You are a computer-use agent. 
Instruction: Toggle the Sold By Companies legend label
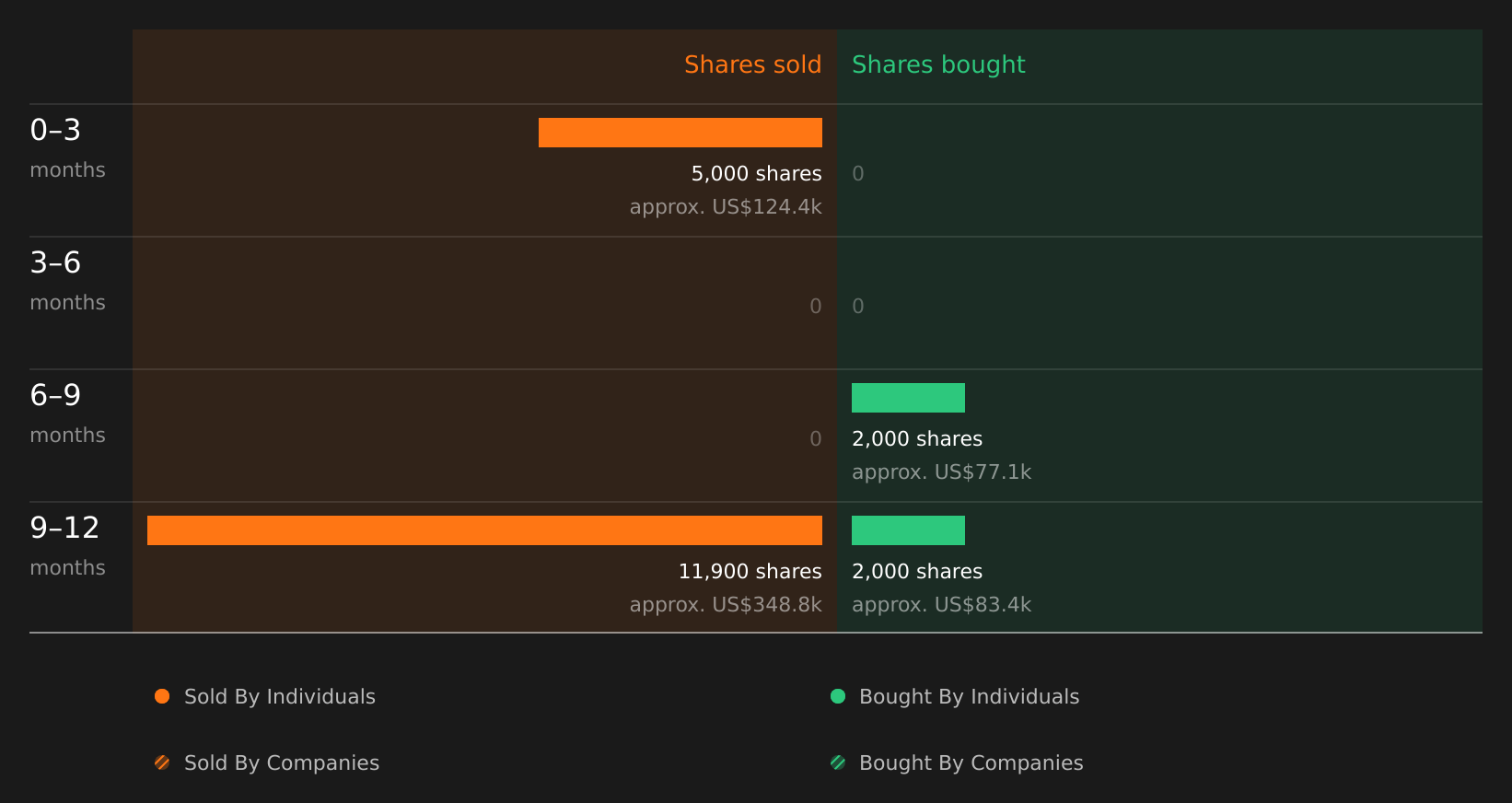pyautogui.click(x=282, y=763)
